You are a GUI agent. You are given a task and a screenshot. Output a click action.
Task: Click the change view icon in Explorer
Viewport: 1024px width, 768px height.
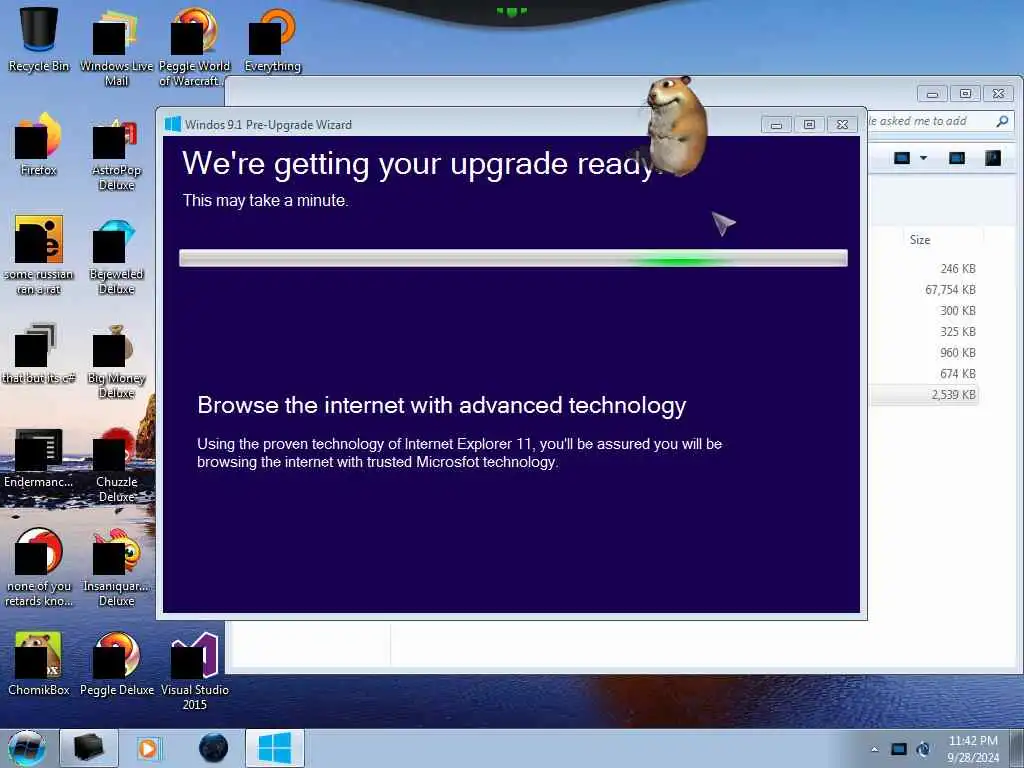click(902, 157)
